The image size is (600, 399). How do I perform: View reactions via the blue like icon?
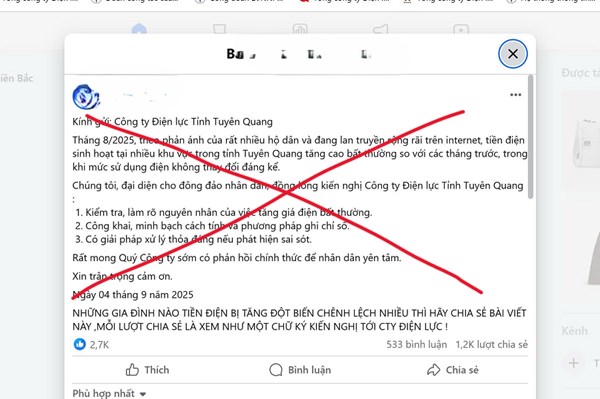pyautogui.click(x=80, y=344)
